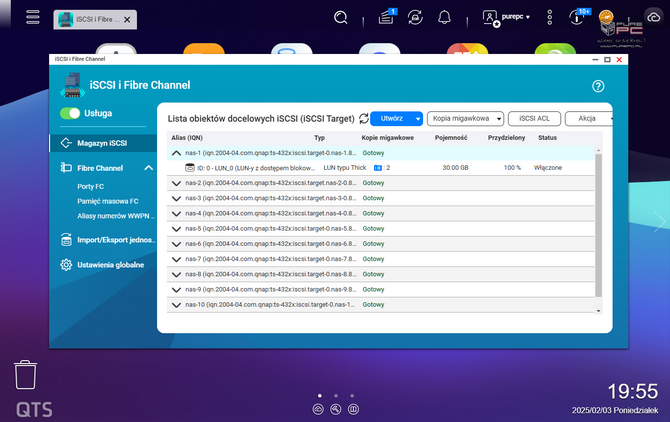Open the notifications bell icon
This screenshot has height=422, width=670.
point(444,18)
